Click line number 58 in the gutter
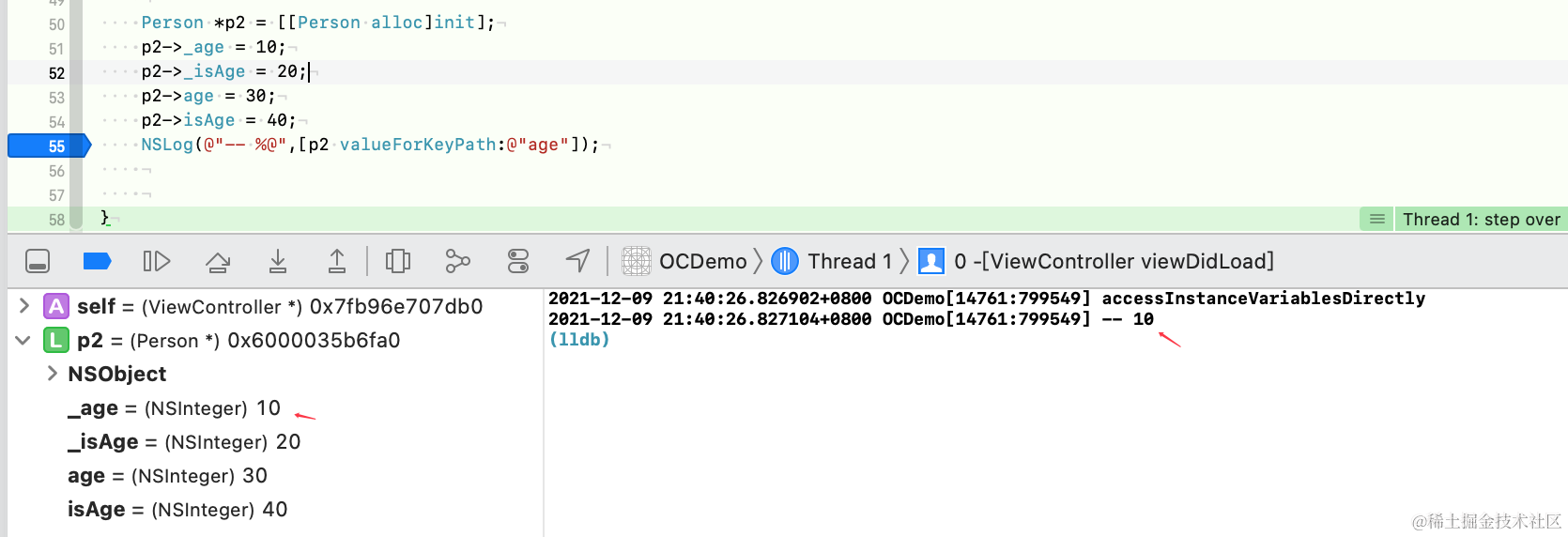 pyautogui.click(x=56, y=220)
